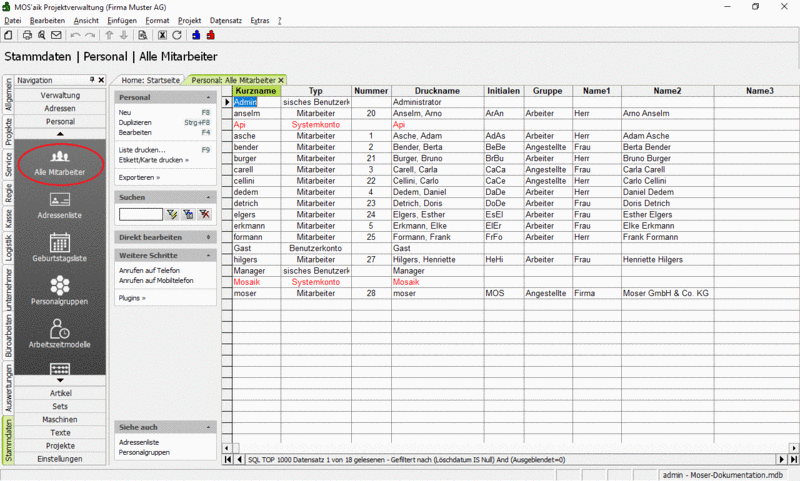Sort by Kurzname column header

coord(256,91)
